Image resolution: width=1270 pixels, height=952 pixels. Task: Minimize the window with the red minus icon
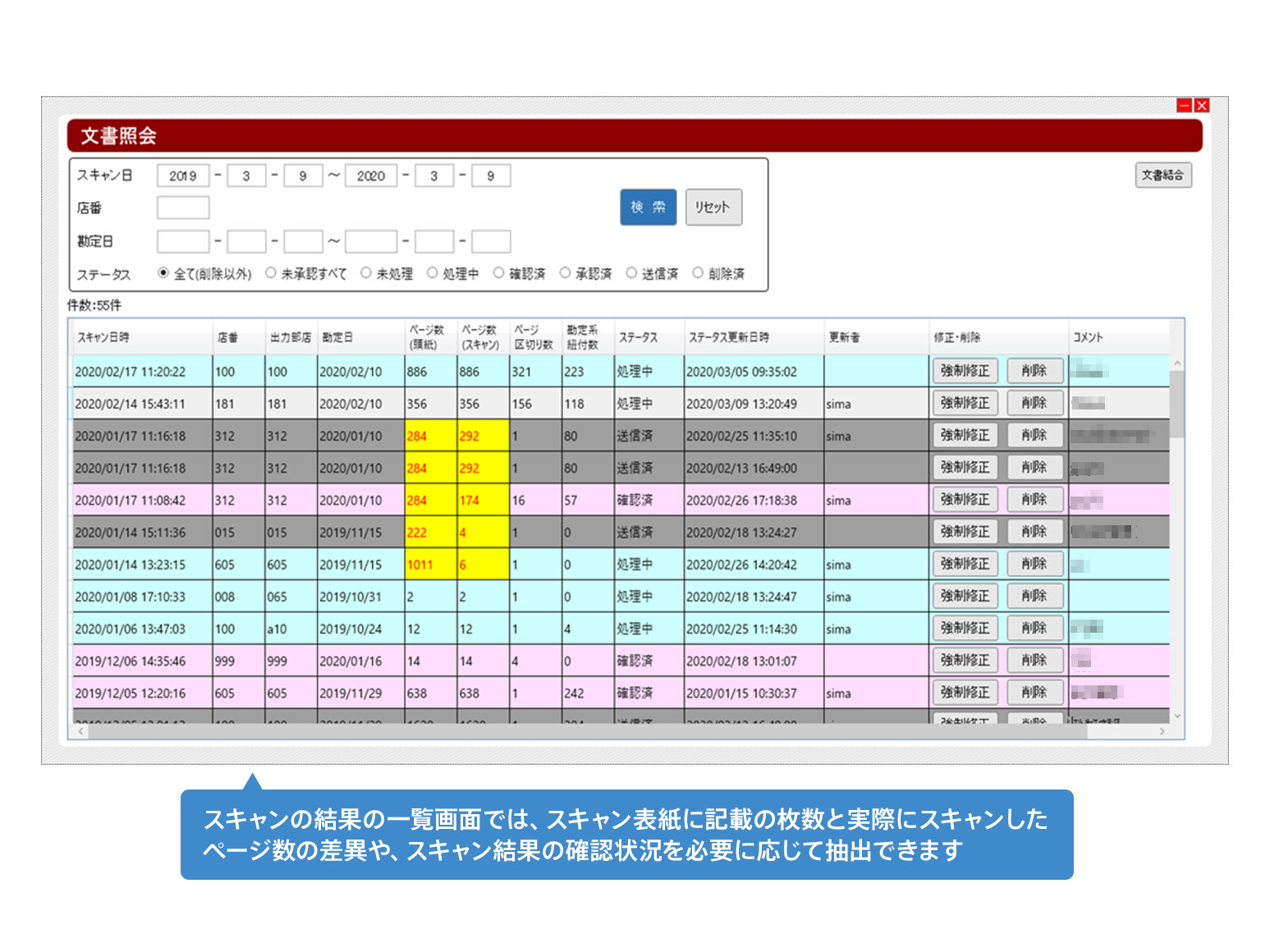coord(1184,105)
